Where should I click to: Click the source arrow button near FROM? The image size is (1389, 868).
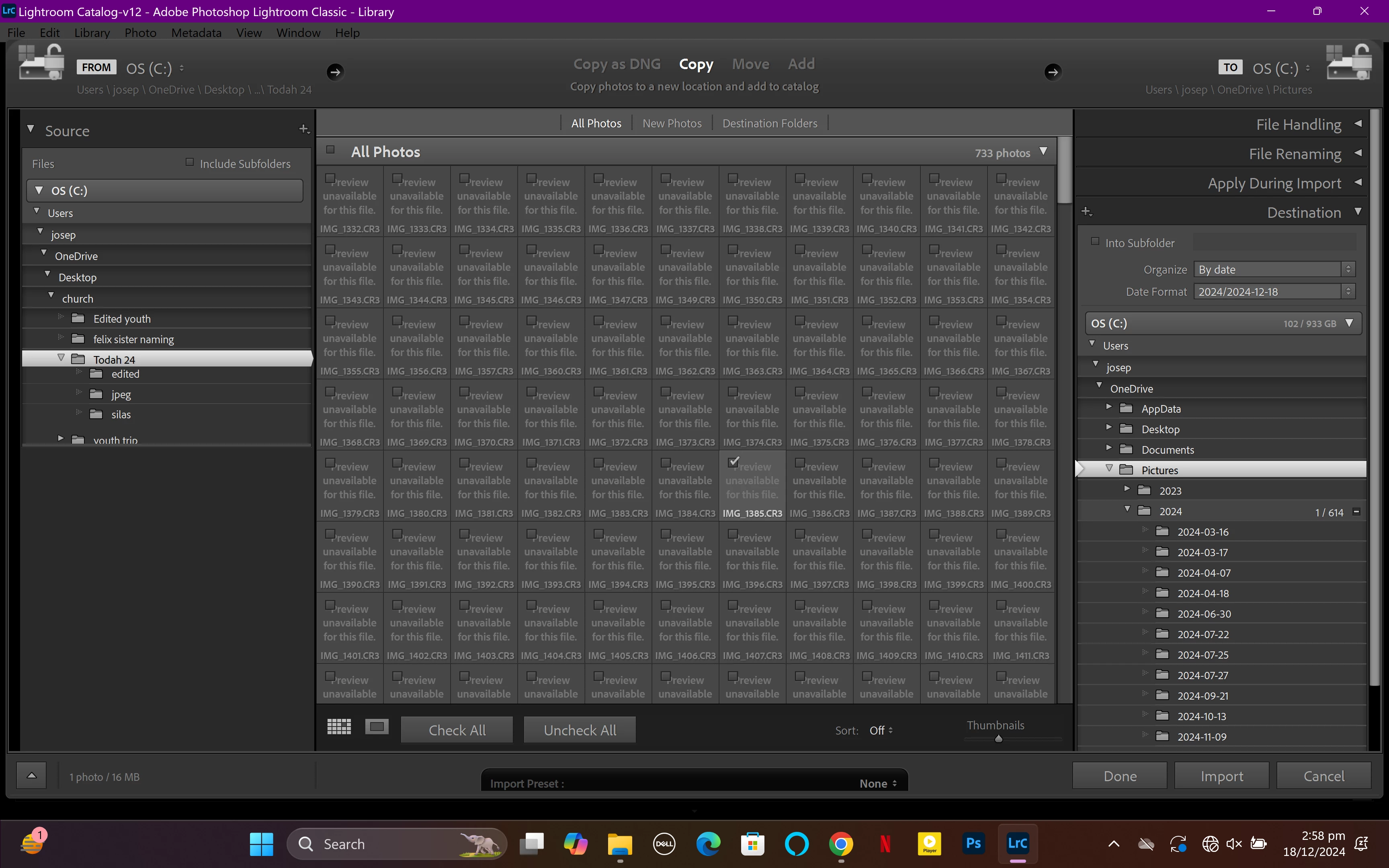click(335, 72)
